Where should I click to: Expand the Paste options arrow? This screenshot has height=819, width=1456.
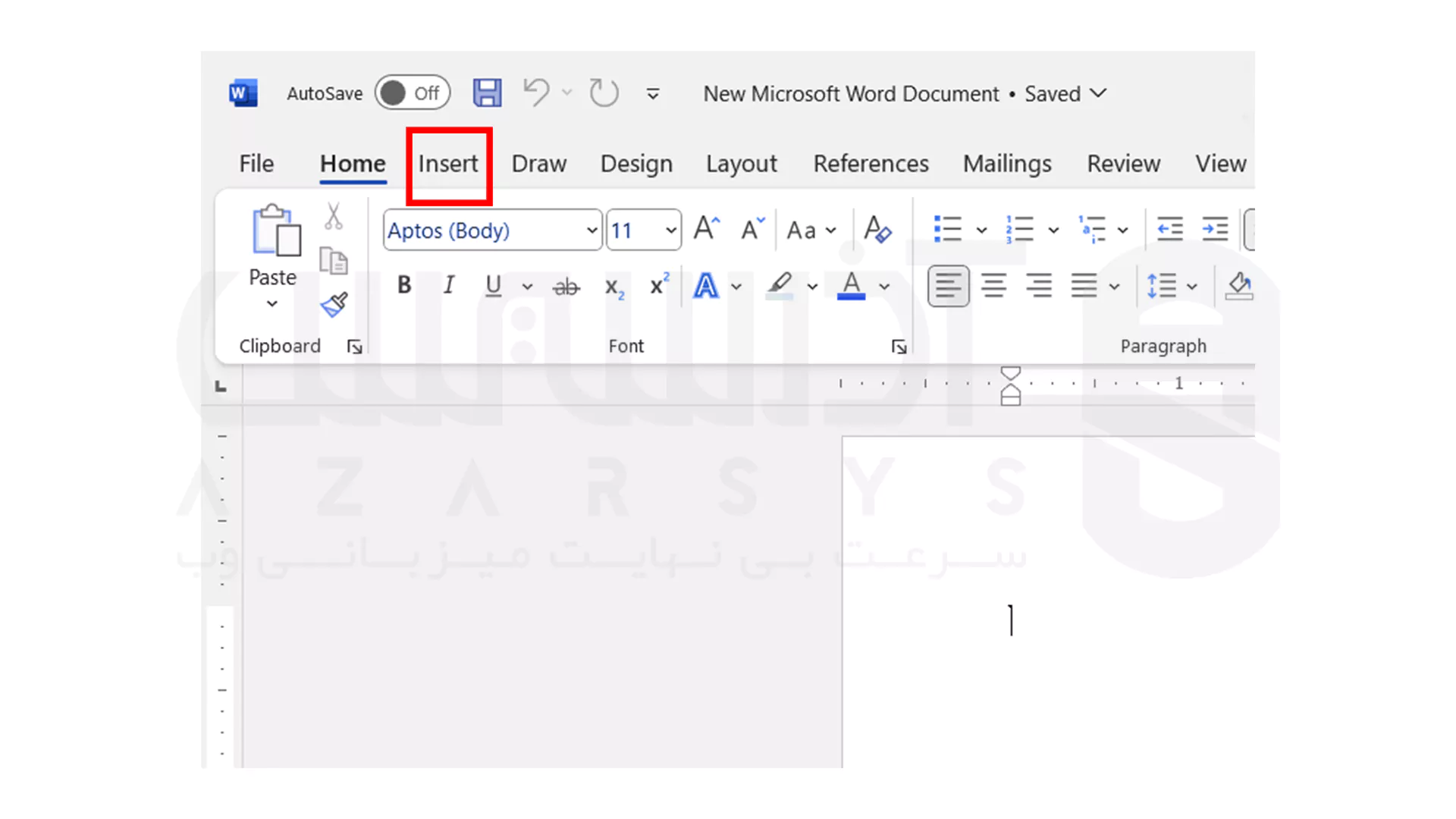point(271,304)
